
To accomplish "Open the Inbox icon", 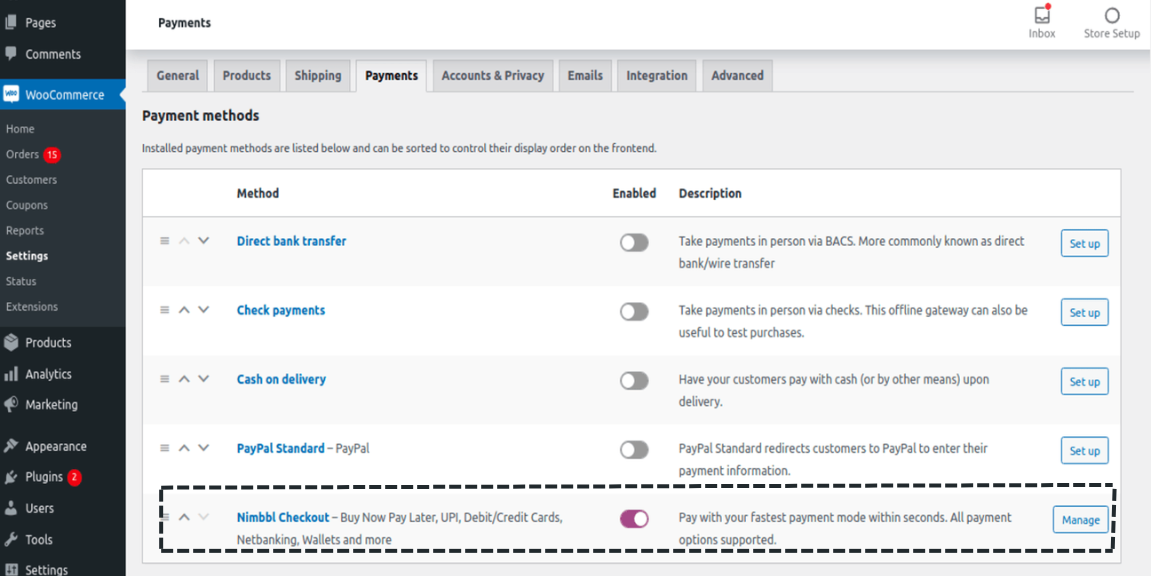I will coord(1042,15).
